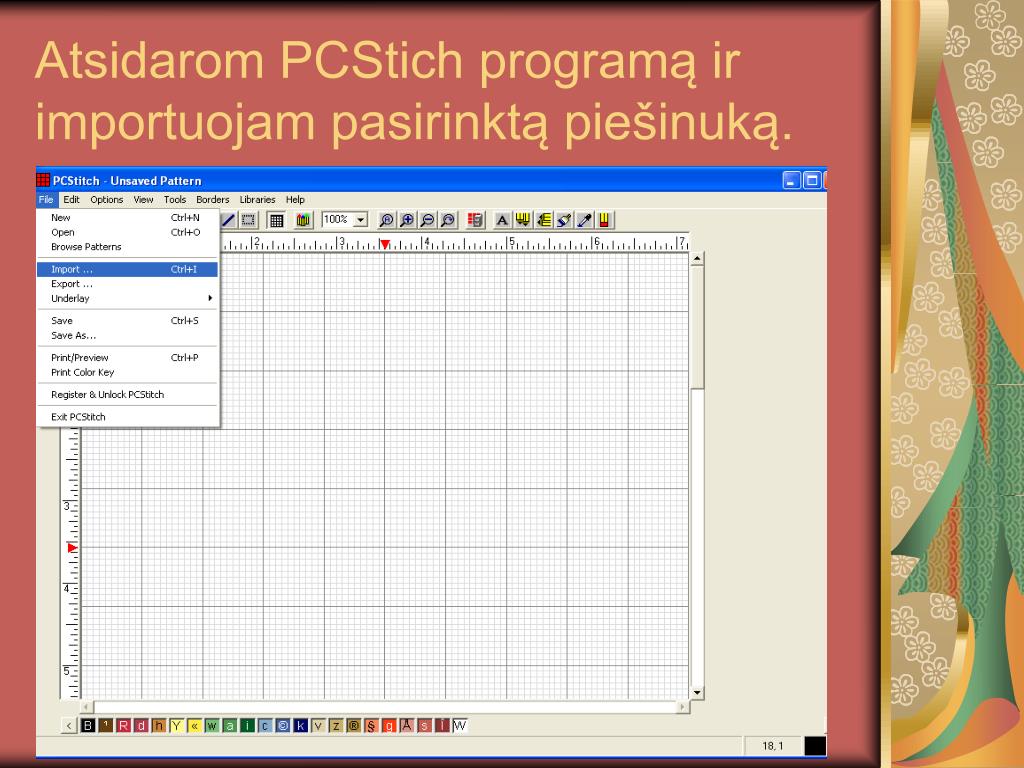Screen dimensions: 1024x768
Task: Click the red pattern calculator icon
Action: (475, 220)
